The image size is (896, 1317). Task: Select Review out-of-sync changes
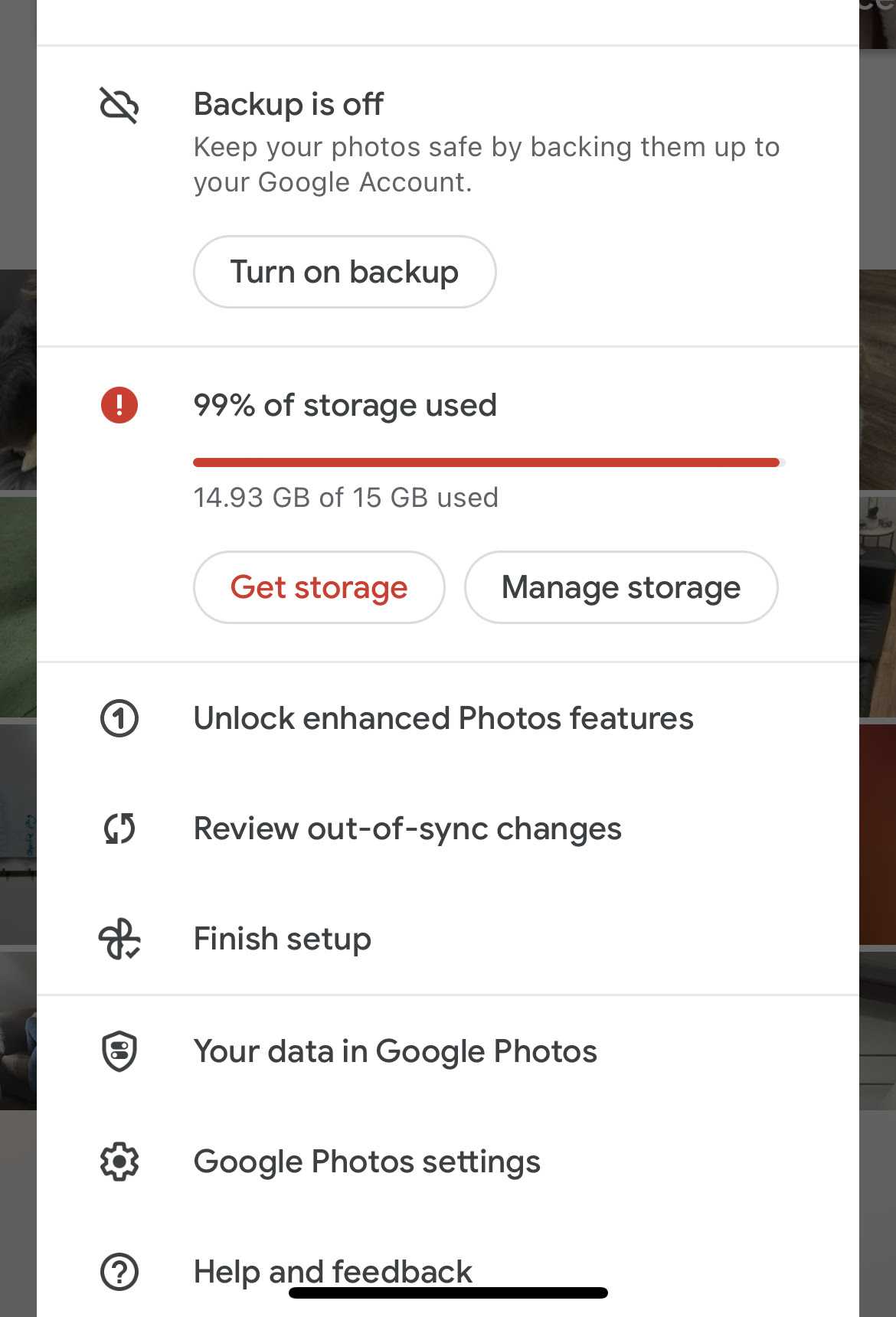[407, 828]
